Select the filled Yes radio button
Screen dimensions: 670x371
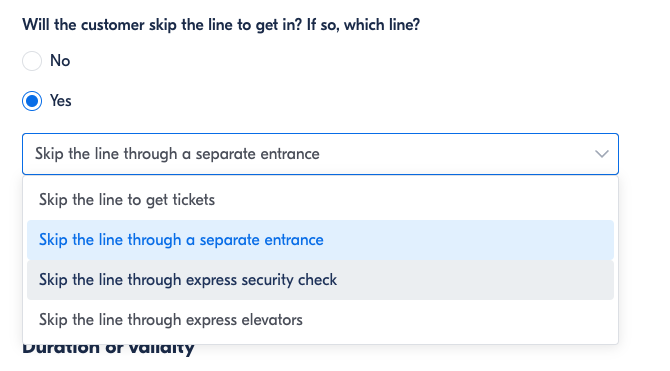pyautogui.click(x=32, y=101)
